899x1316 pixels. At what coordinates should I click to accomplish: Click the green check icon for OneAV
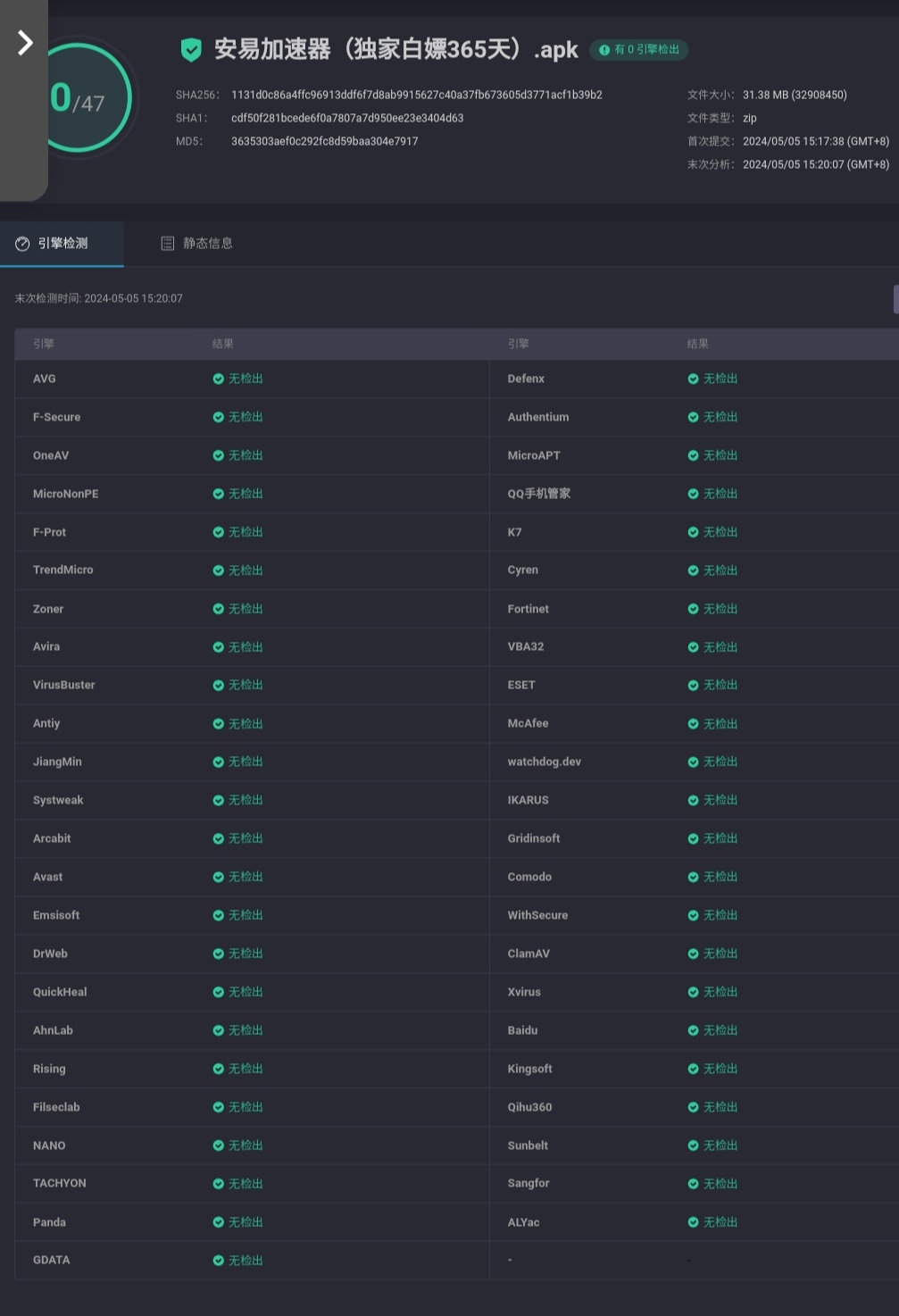tap(218, 455)
